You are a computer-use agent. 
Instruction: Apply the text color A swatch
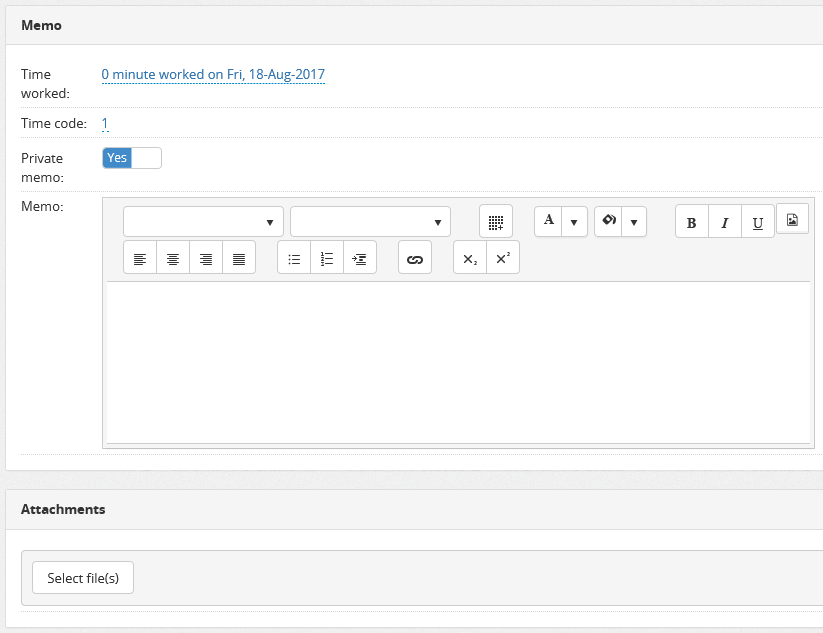[548, 221]
